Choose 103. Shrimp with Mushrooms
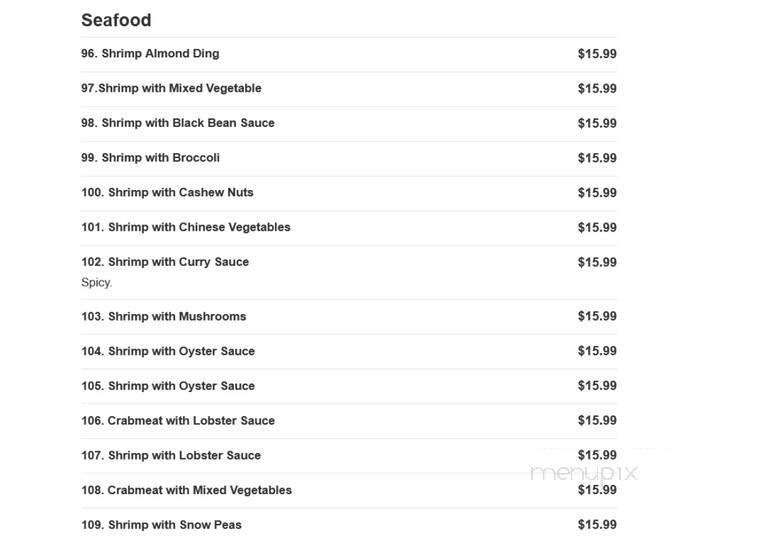 click(x=163, y=317)
